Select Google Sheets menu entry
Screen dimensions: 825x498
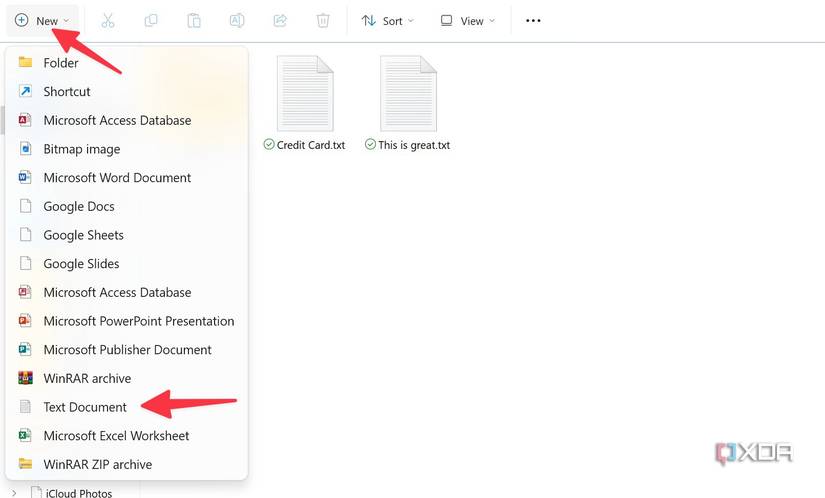[x=127, y=235]
